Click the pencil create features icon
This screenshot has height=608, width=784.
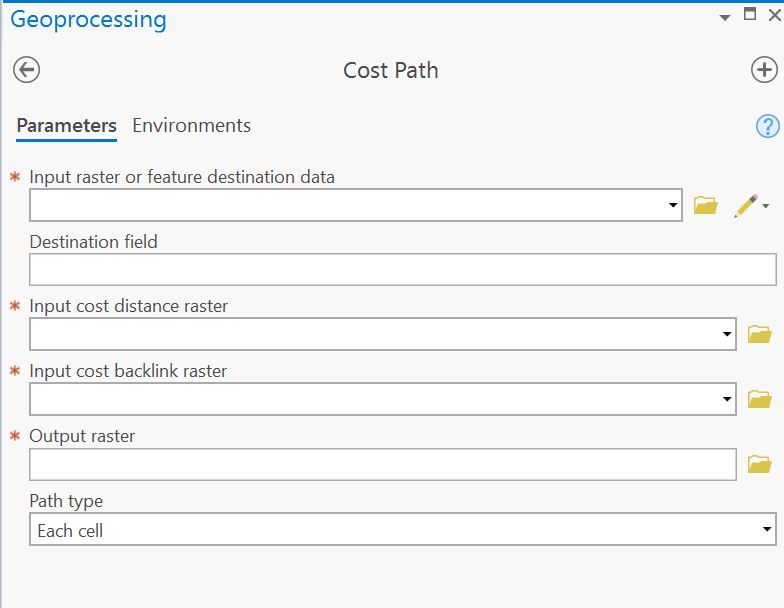click(x=746, y=206)
